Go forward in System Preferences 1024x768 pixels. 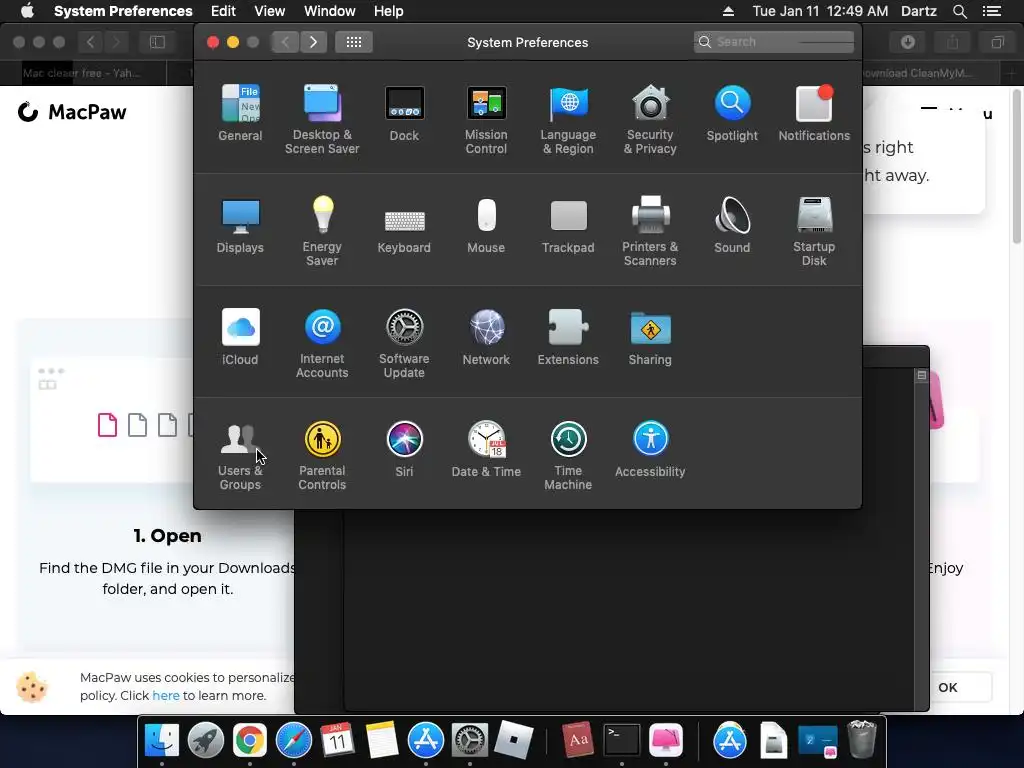[x=313, y=42]
